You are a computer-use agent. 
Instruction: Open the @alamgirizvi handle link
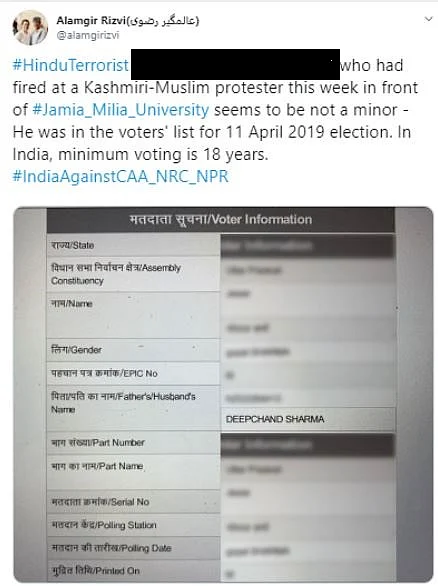point(87,36)
